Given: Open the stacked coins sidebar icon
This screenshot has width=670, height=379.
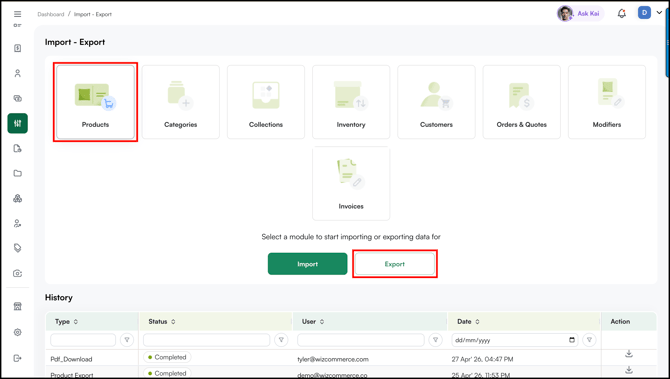Looking at the screenshot, I should [x=18, y=98].
